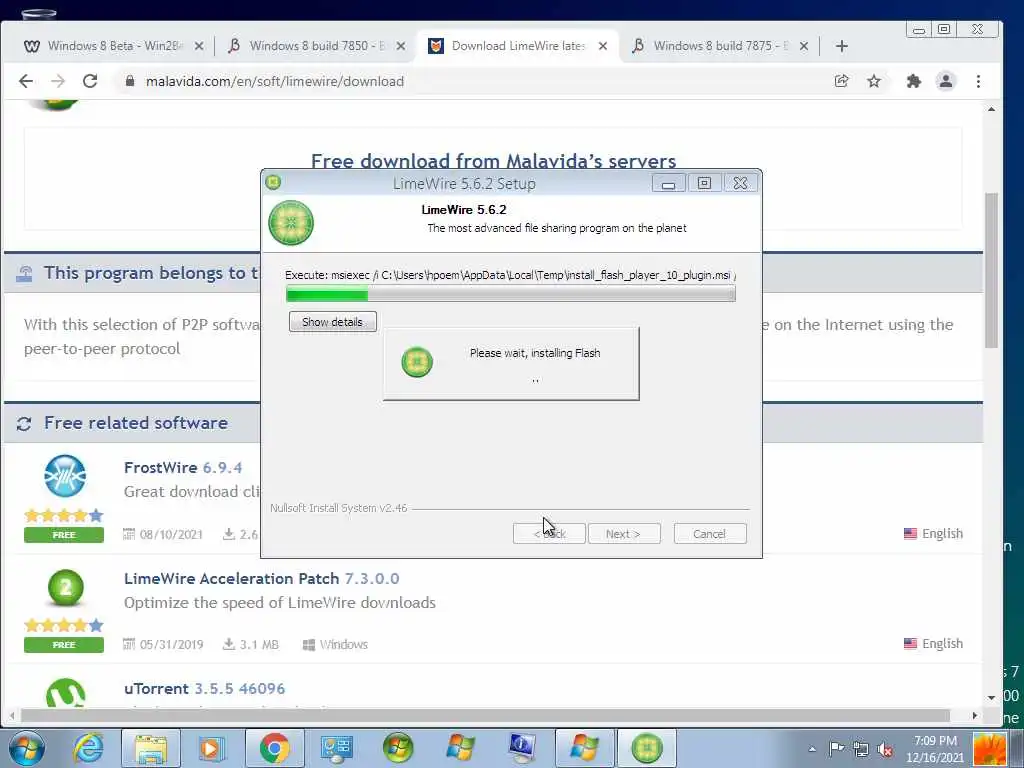Viewport: 1024px width, 768px height.
Task: Click the installer progress bar
Action: (x=511, y=295)
